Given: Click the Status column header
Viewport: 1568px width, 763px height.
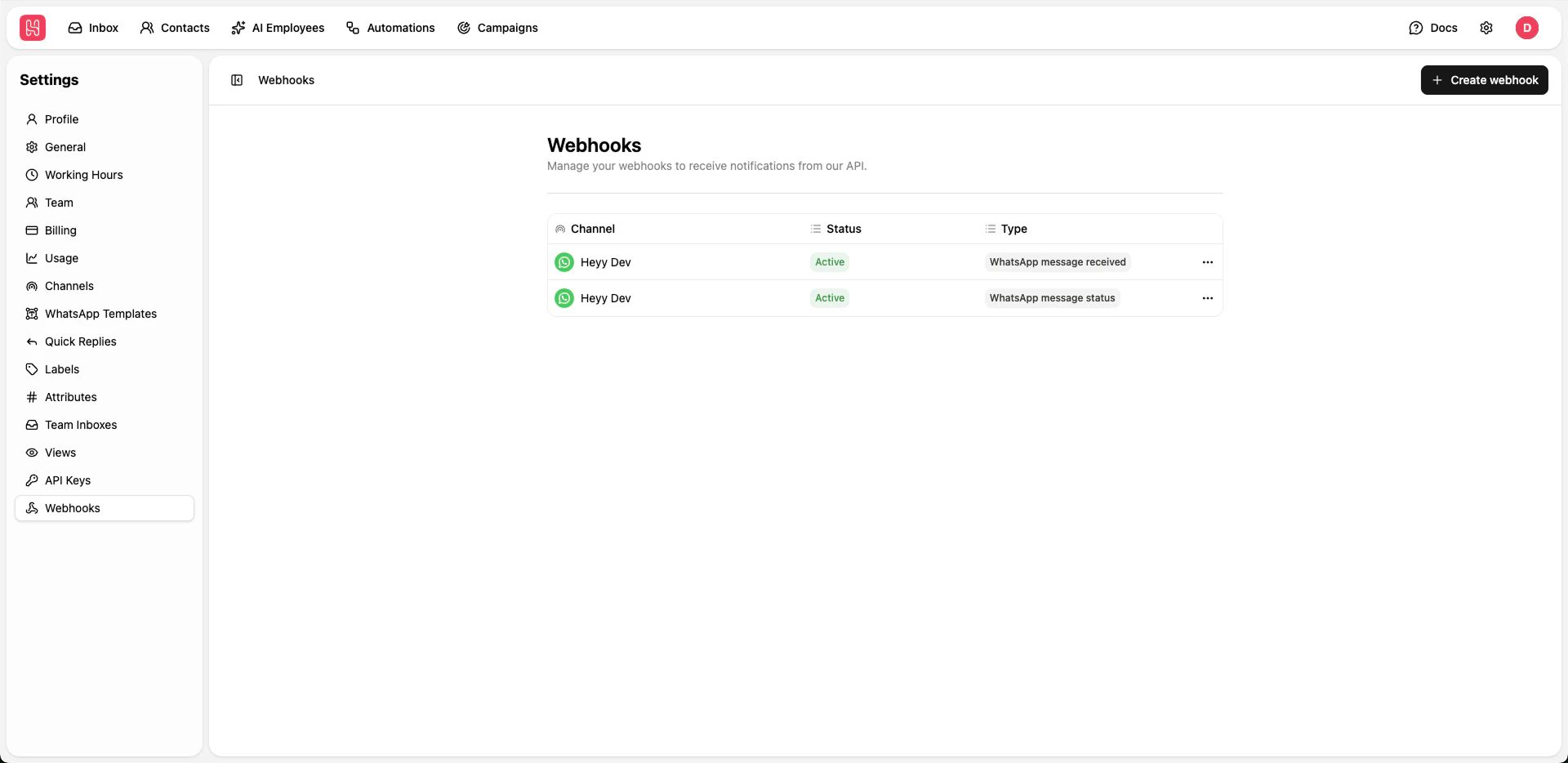Looking at the screenshot, I should coord(835,229).
